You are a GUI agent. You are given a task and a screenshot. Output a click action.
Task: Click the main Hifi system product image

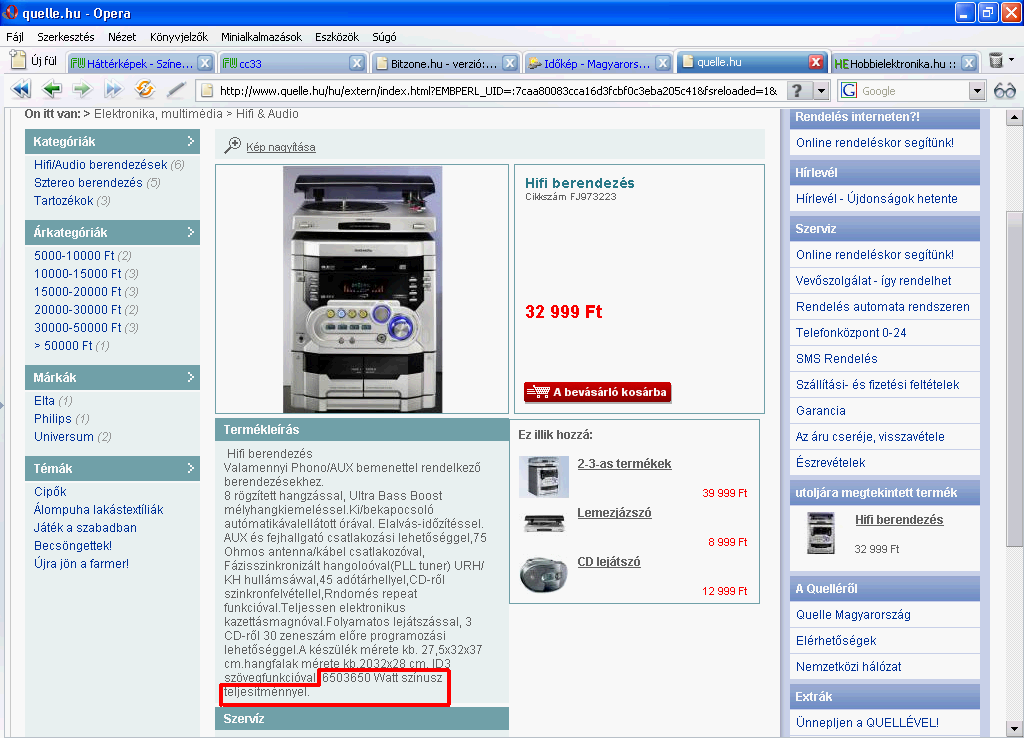click(x=362, y=289)
